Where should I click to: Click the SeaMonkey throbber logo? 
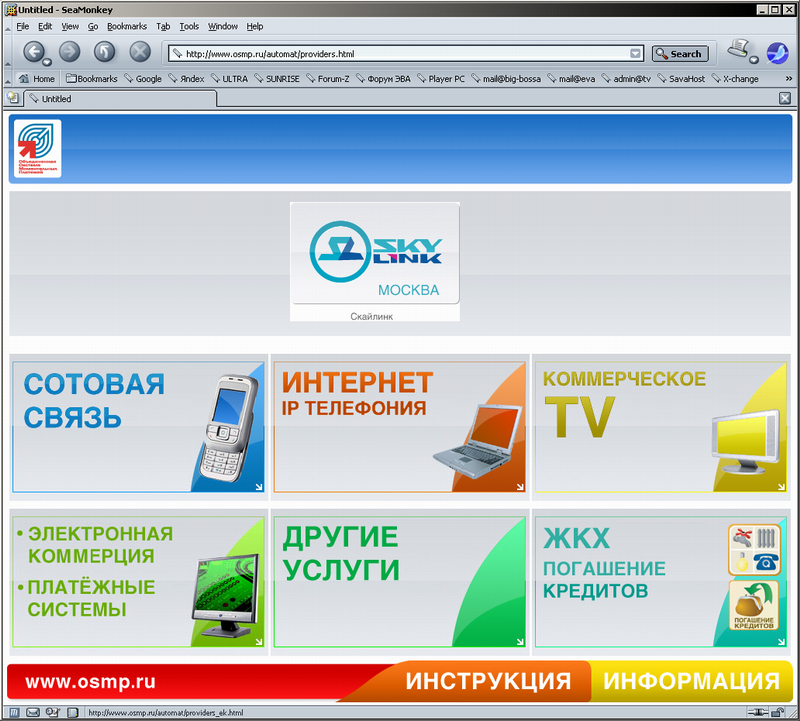pyautogui.click(x=778, y=53)
